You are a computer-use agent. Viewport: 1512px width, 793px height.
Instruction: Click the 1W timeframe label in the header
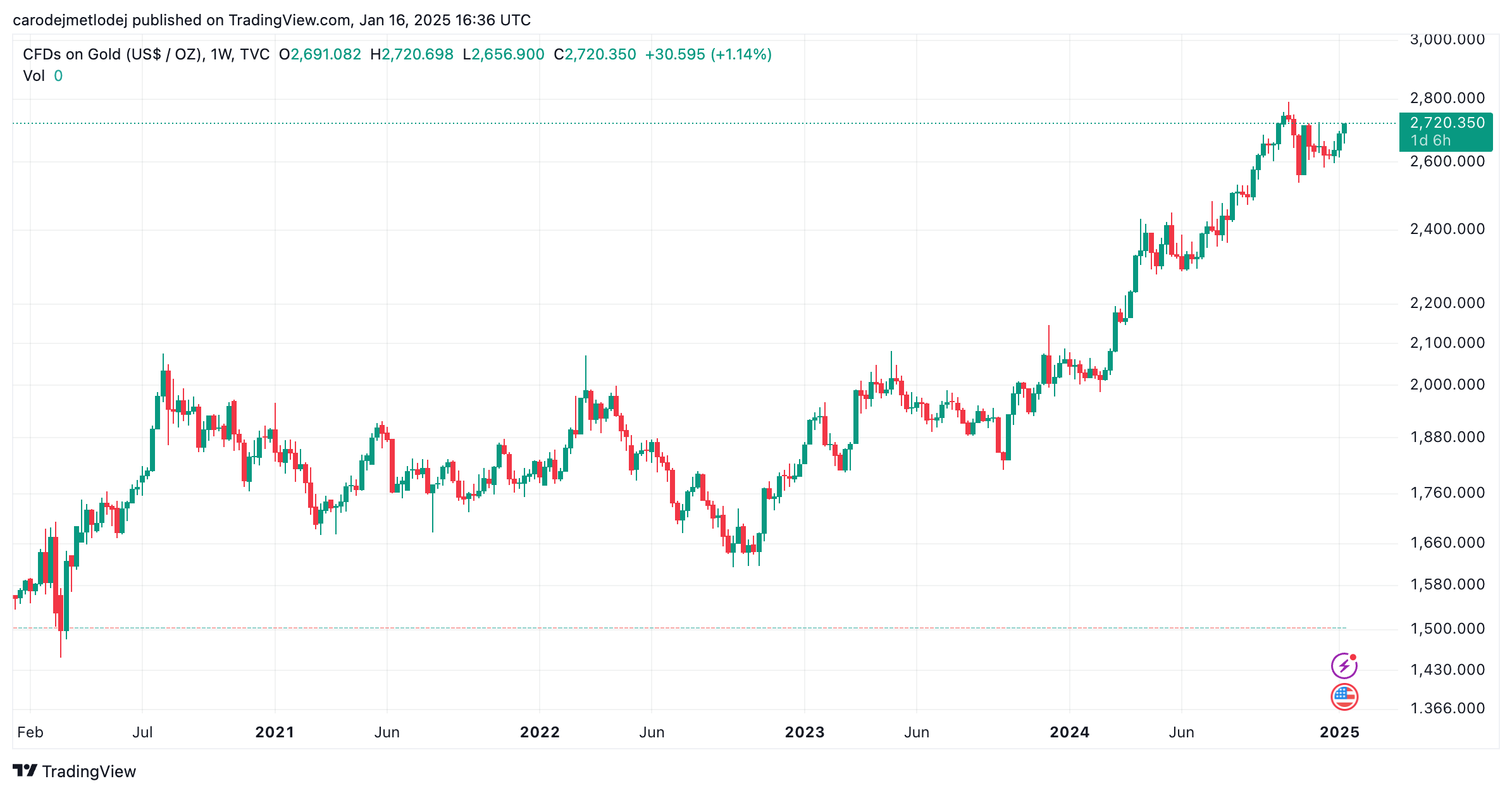(221, 54)
